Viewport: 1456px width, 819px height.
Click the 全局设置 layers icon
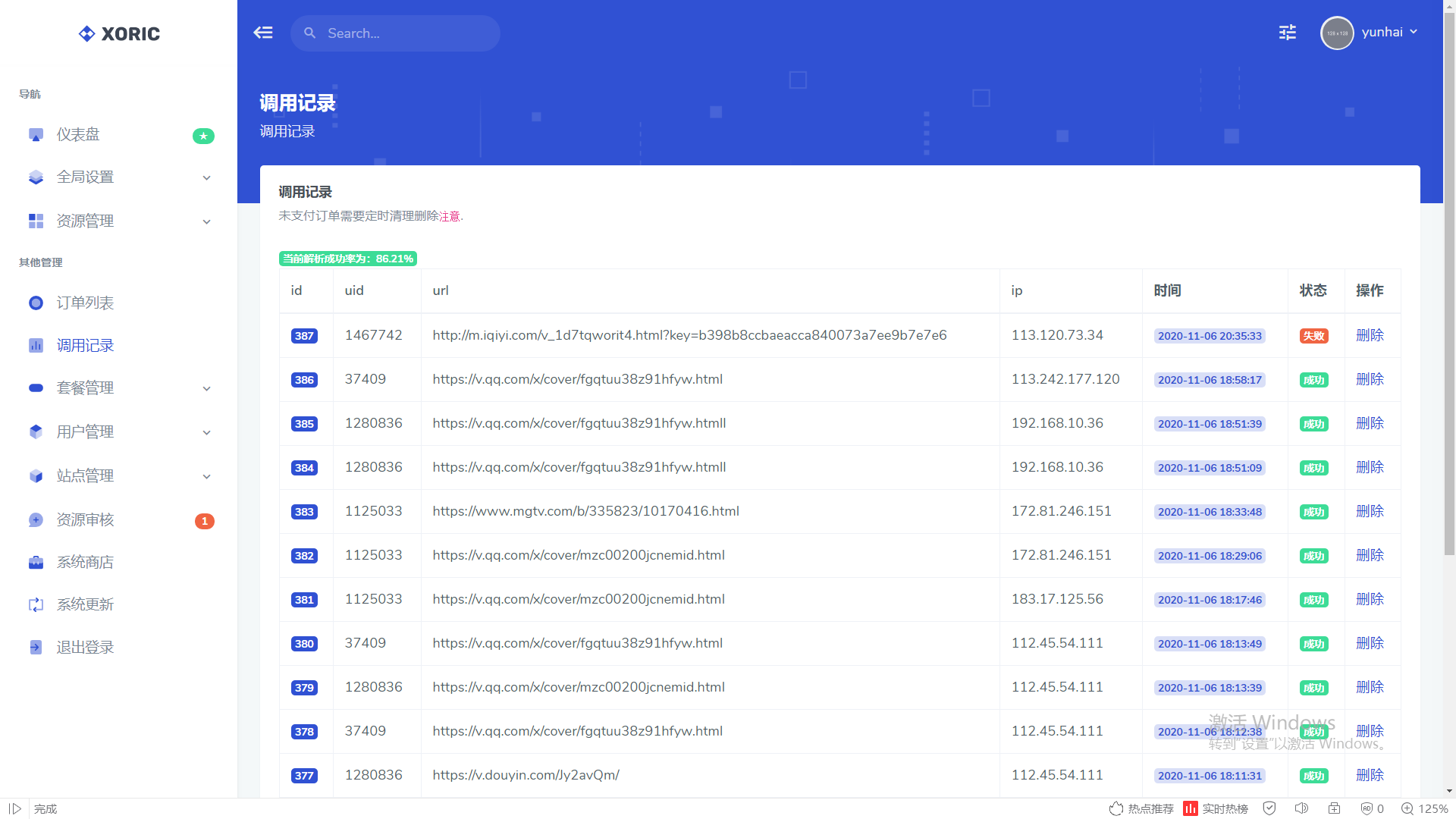click(36, 177)
